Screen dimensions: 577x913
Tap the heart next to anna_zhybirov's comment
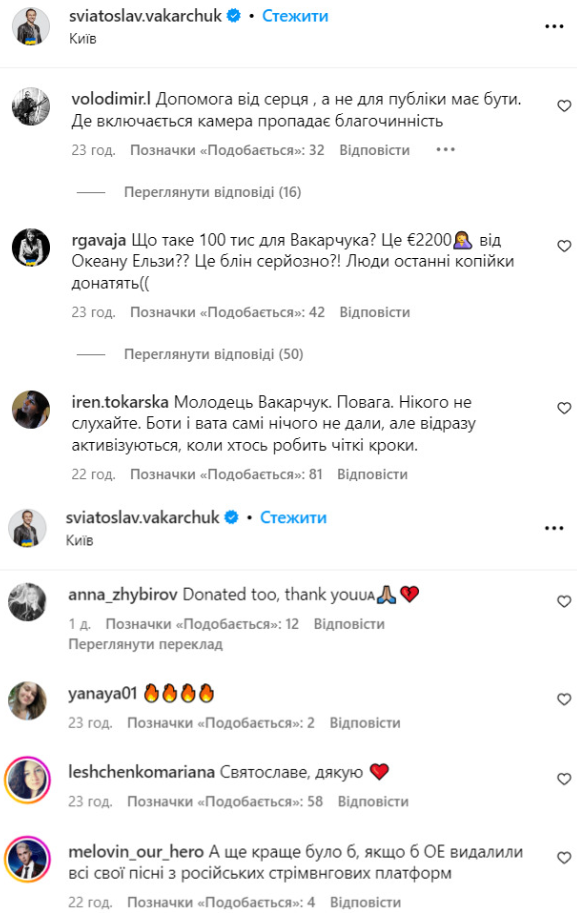coord(564,601)
